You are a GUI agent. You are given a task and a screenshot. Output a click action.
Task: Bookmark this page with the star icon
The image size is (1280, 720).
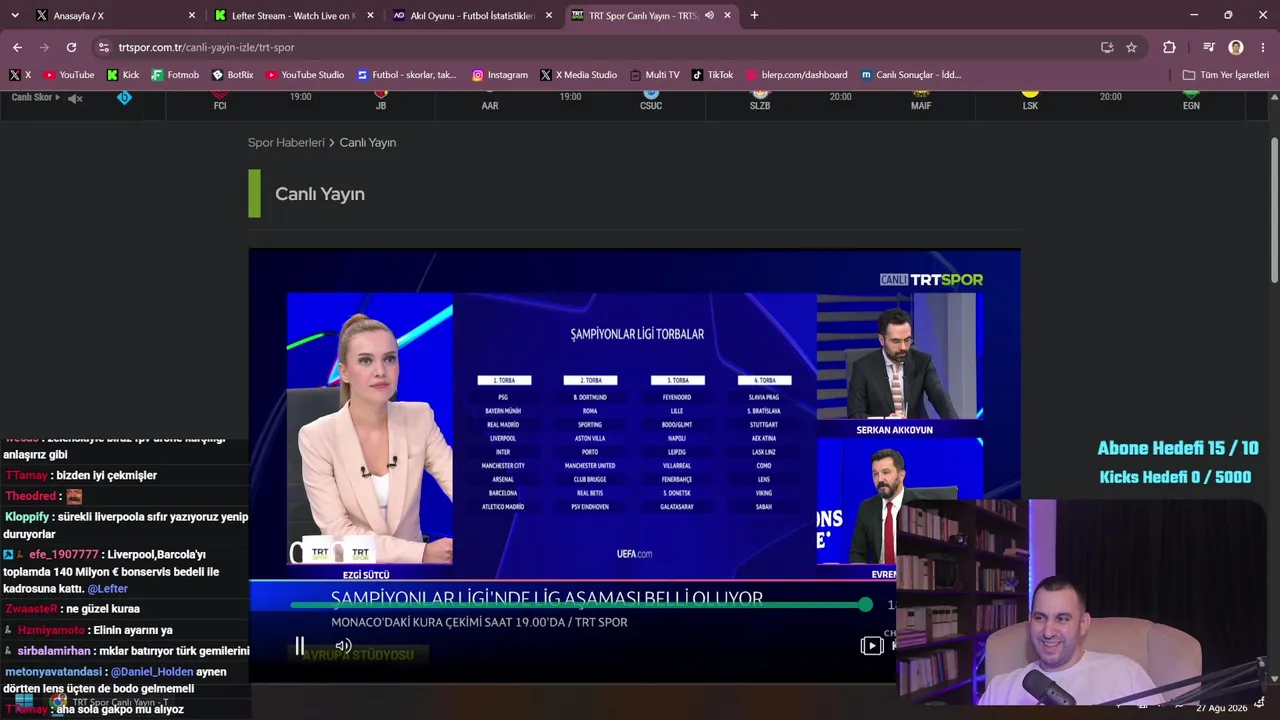point(1131,47)
